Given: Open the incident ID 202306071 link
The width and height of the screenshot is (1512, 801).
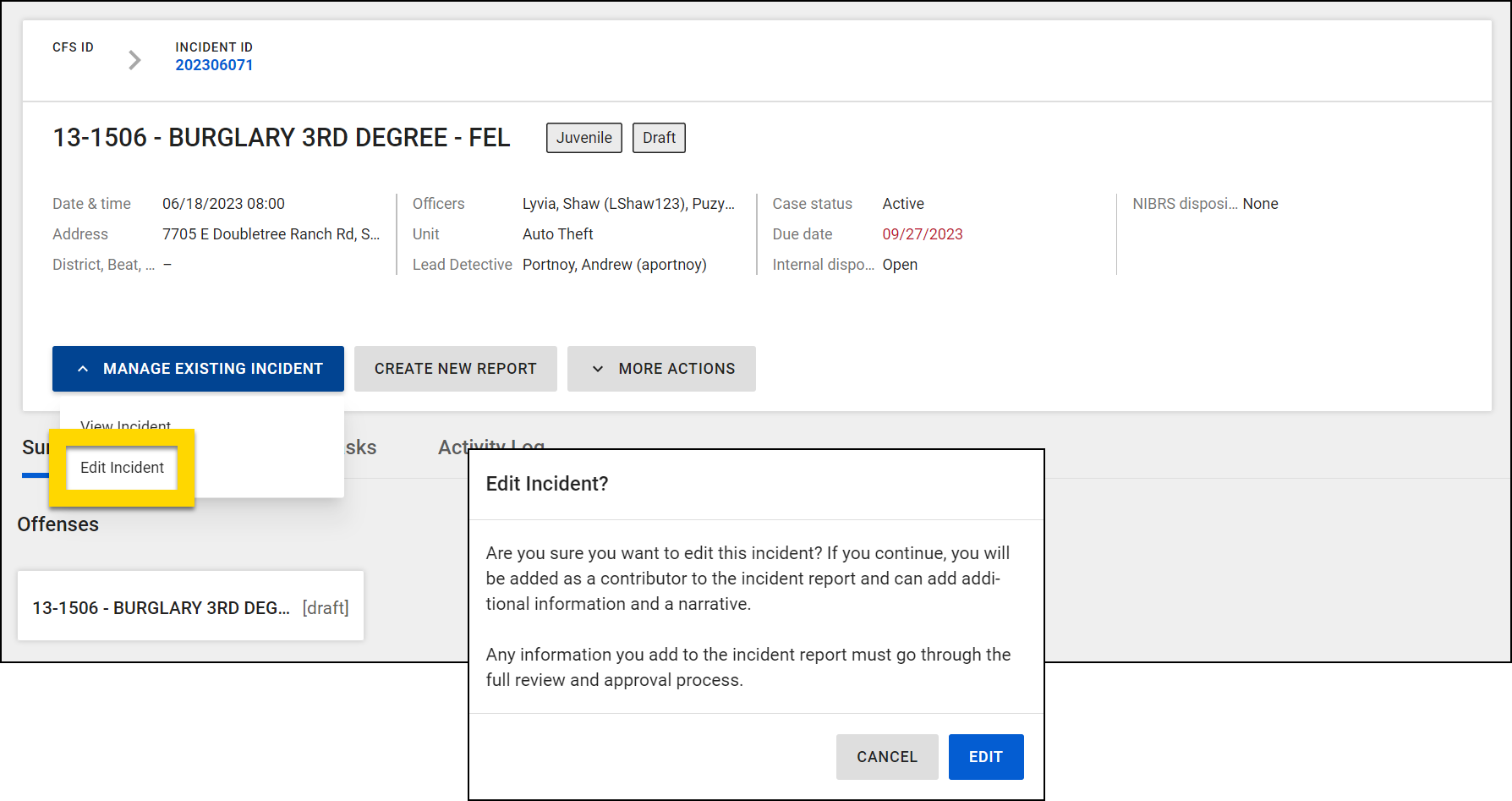Looking at the screenshot, I should (x=215, y=64).
